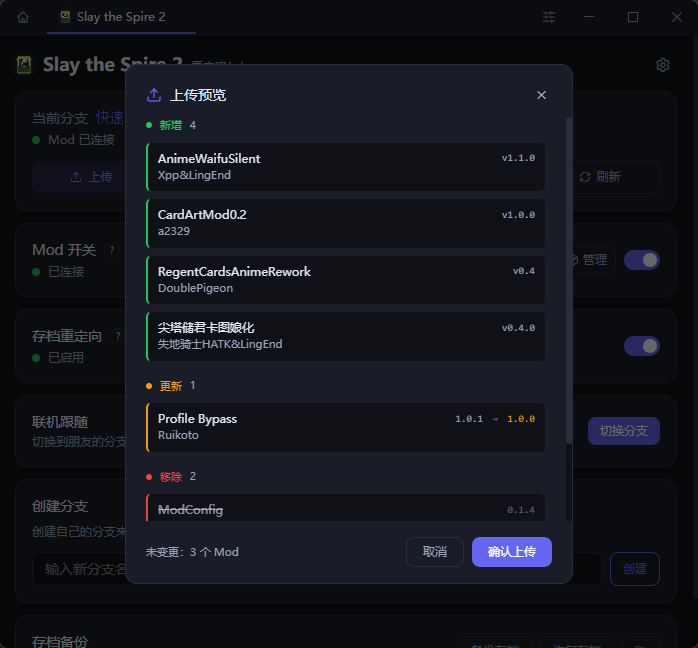Click the upload preview list scrollbar
The height and width of the screenshot is (648, 698).
tap(568, 280)
